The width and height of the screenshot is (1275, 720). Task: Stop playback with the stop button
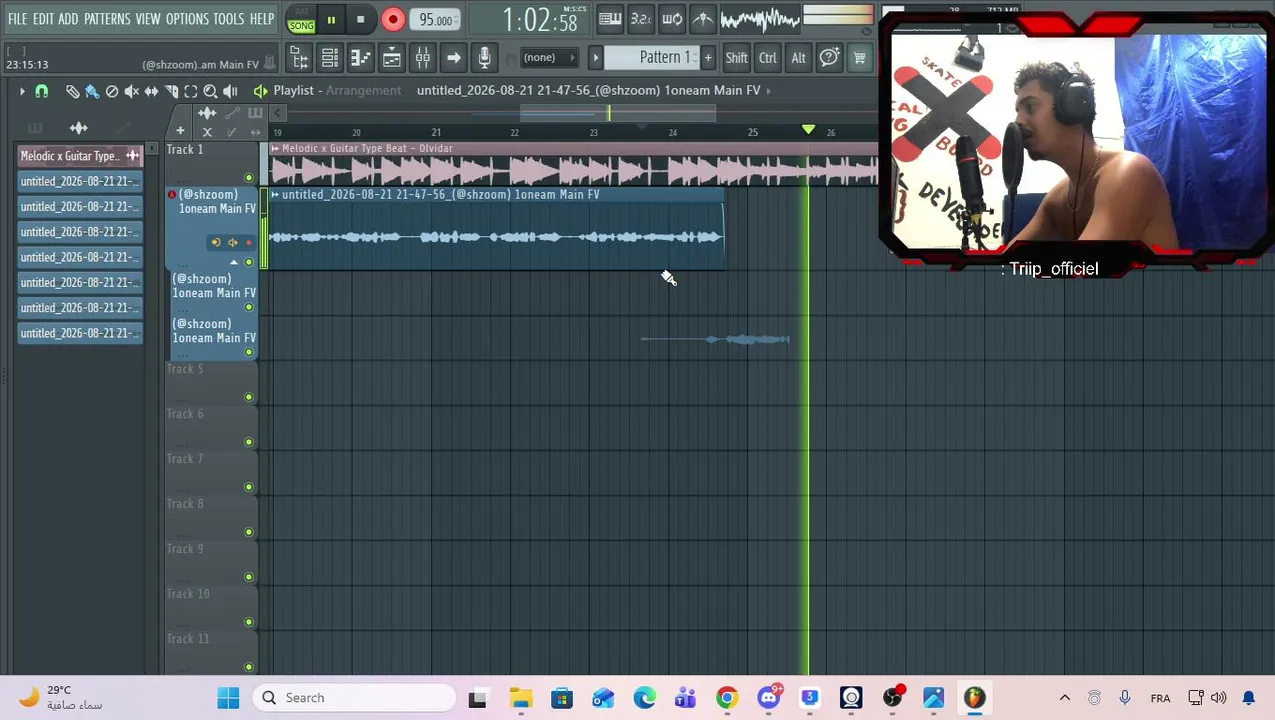pyautogui.click(x=360, y=19)
